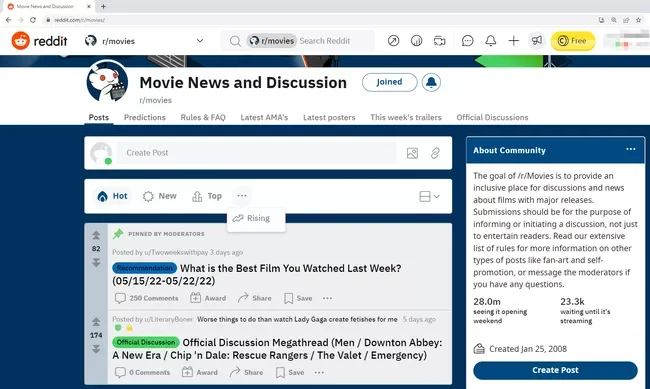Open the three-dot more sort options
The image size is (650, 389).
[242, 196]
